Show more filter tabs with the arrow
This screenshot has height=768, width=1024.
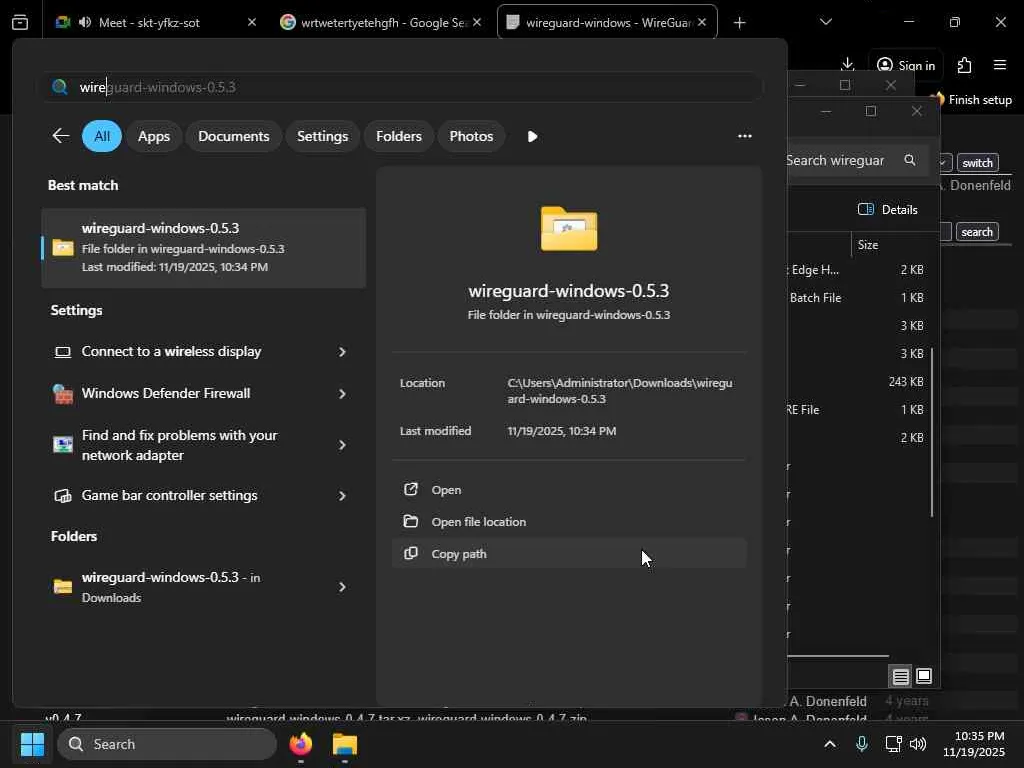coord(532,136)
